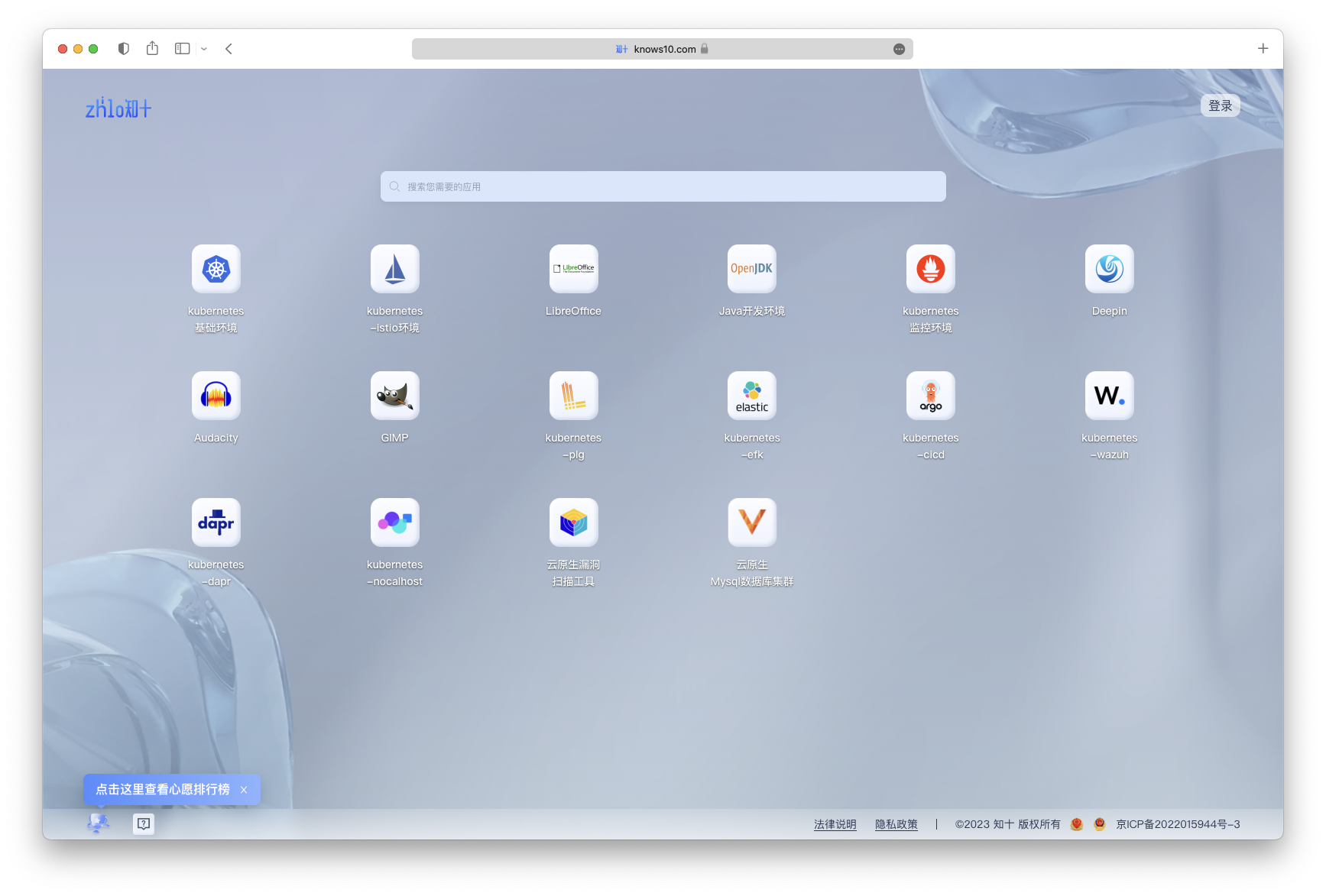
Task: Click the page options ellipsis in address bar
Action: tap(900, 49)
